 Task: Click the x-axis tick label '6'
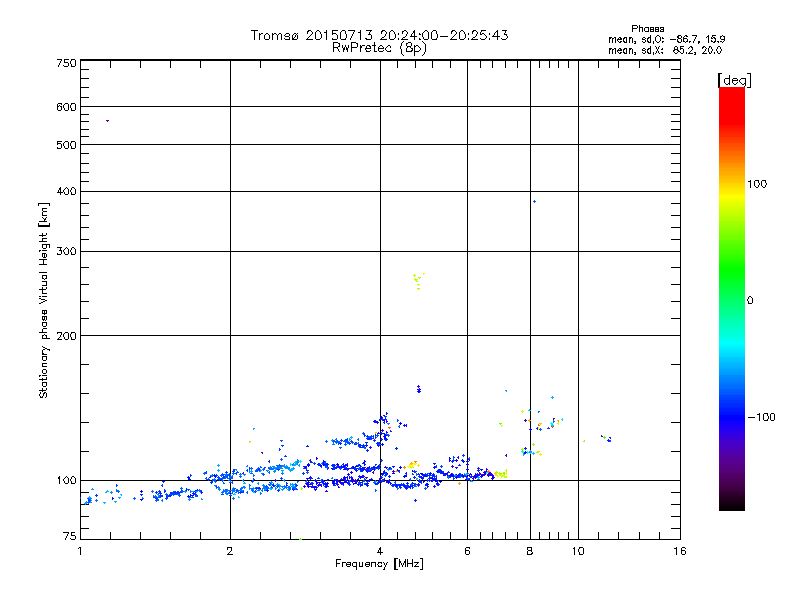tap(467, 551)
